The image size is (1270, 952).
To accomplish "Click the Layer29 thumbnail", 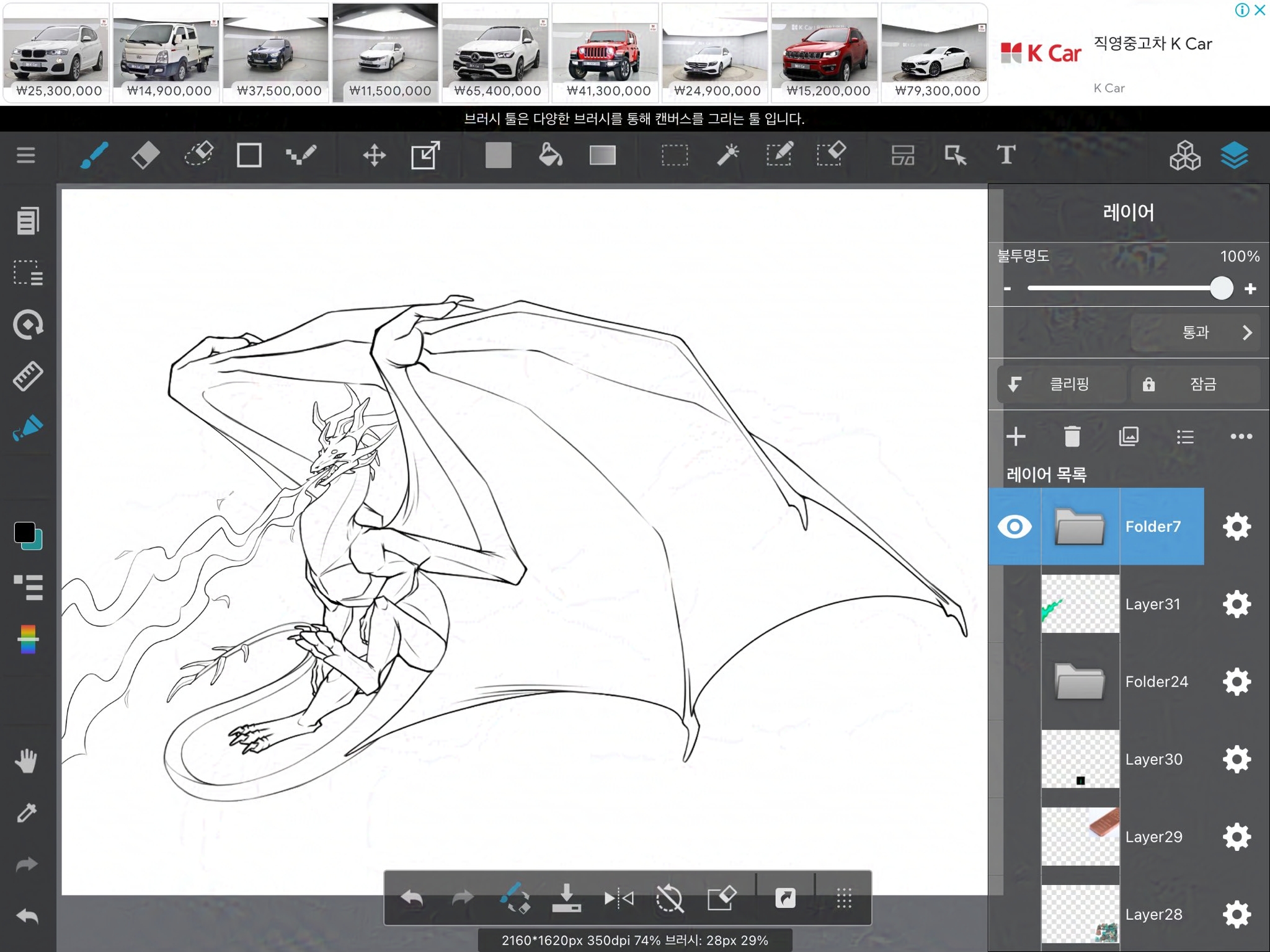I will pos(1080,837).
